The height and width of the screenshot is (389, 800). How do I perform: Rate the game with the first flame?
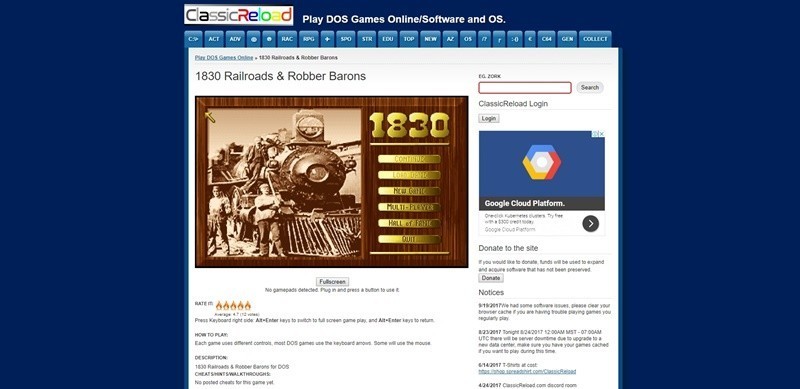219,305
